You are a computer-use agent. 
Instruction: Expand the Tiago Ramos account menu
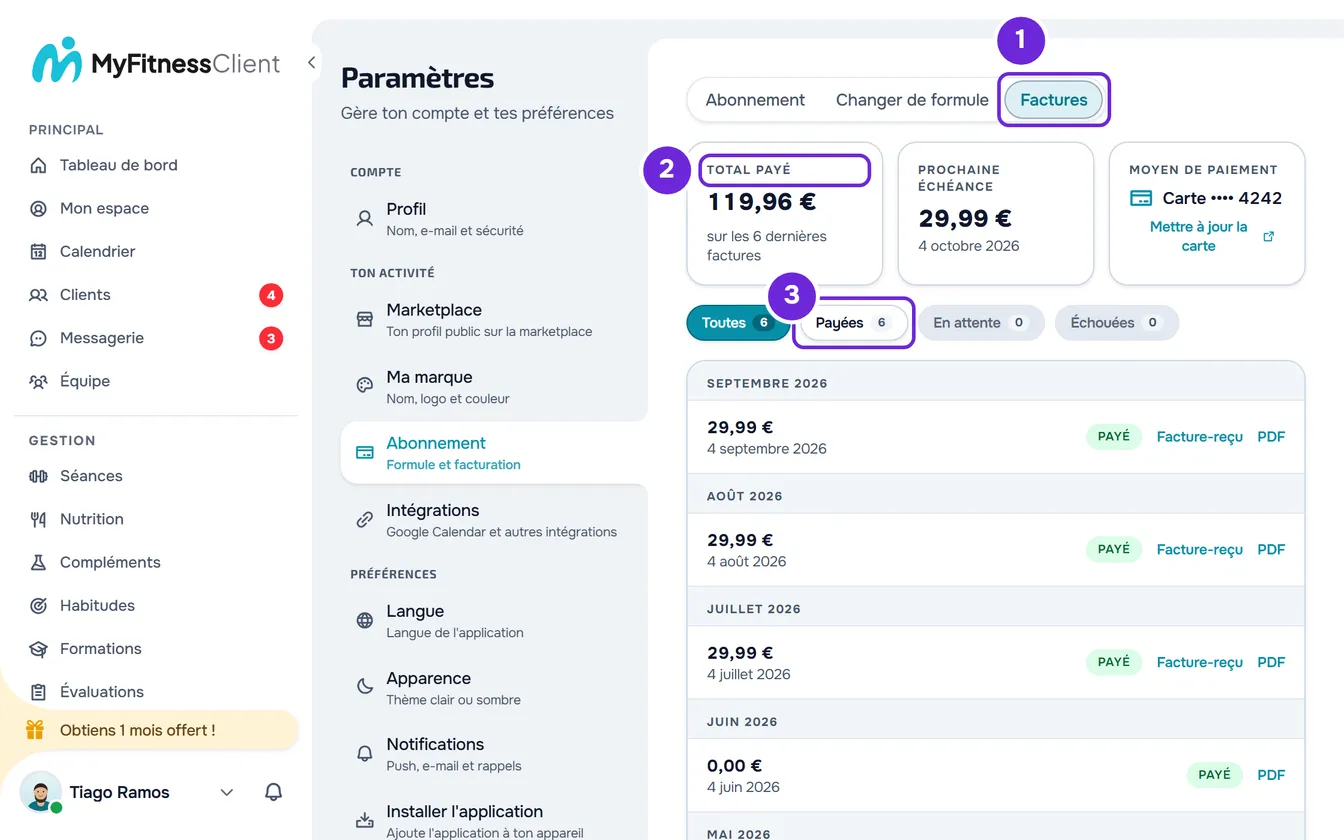click(227, 792)
